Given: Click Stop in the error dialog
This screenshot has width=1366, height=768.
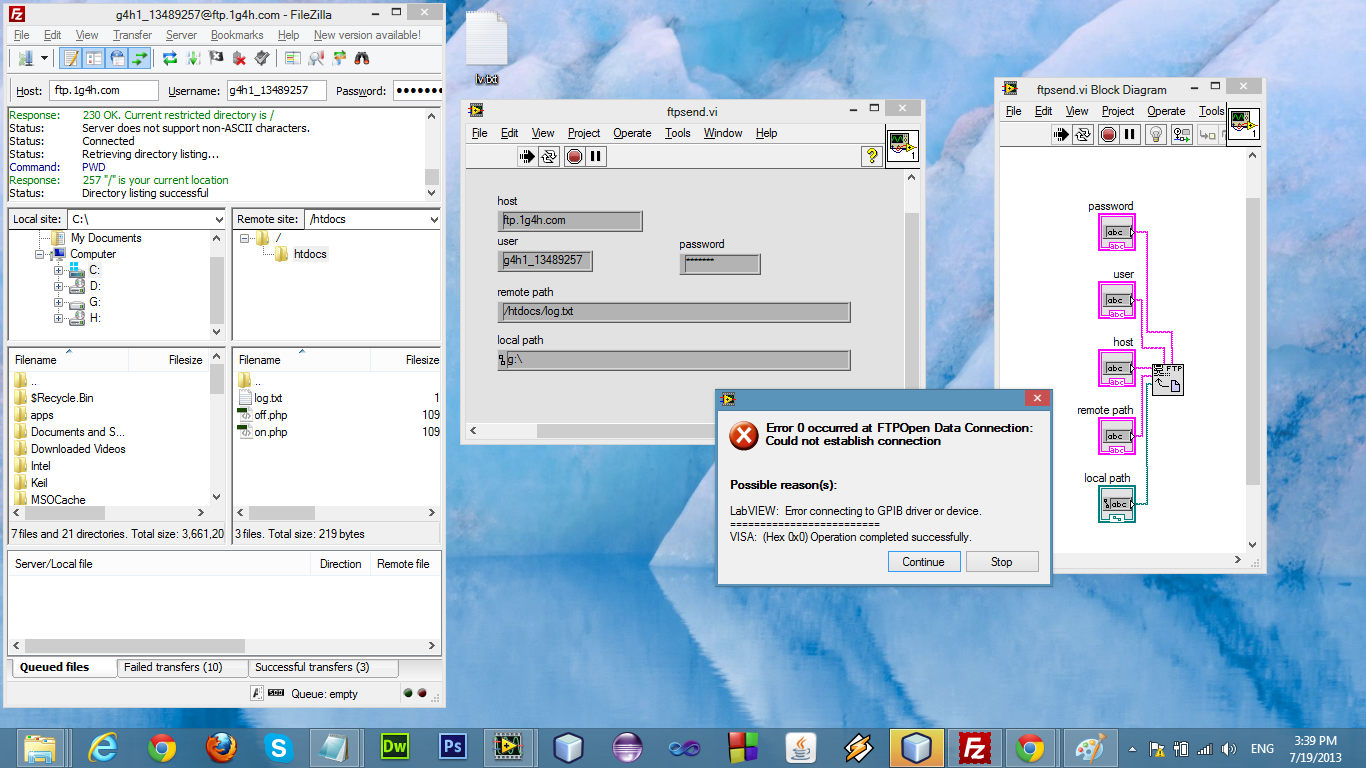Looking at the screenshot, I should pos(1002,562).
